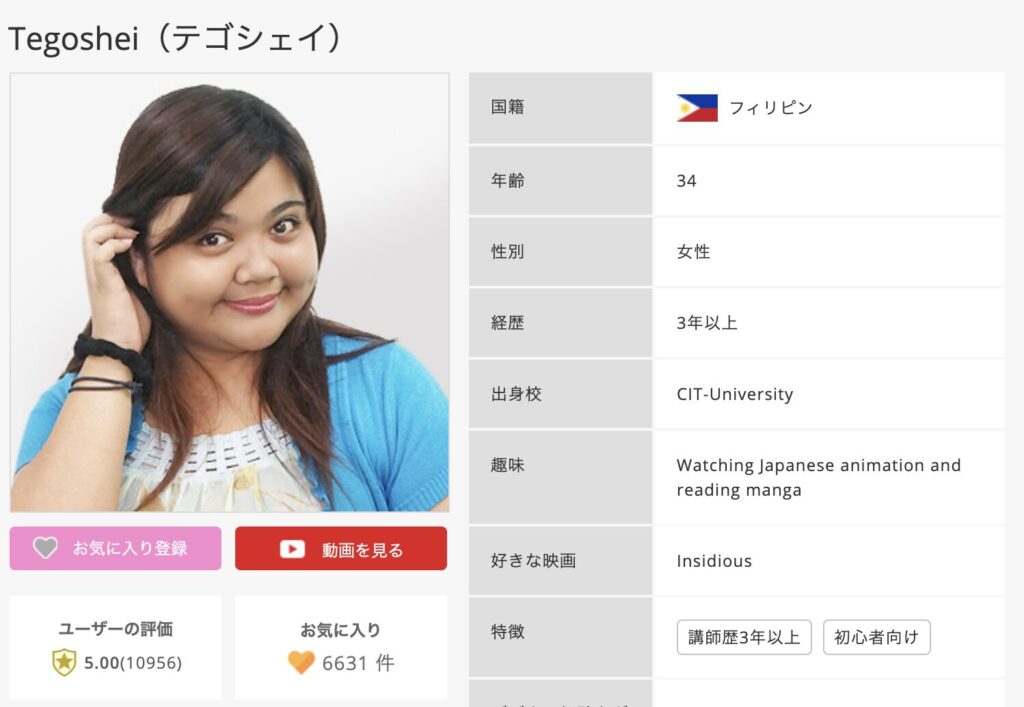Click the YouTube play icon
Image resolution: width=1024 pixels, height=707 pixels.
point(292,549)
